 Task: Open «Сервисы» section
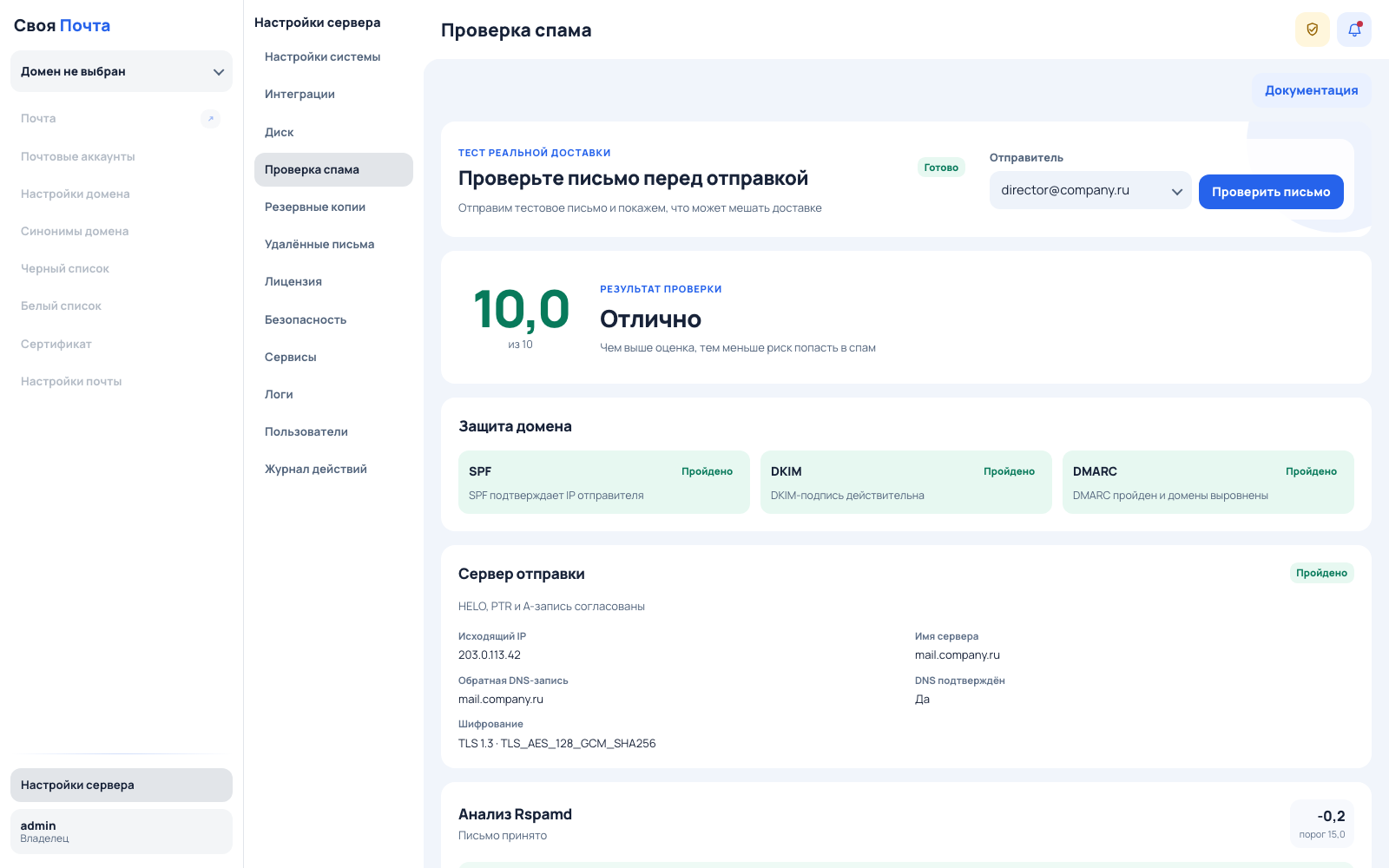tap(333, 357)
